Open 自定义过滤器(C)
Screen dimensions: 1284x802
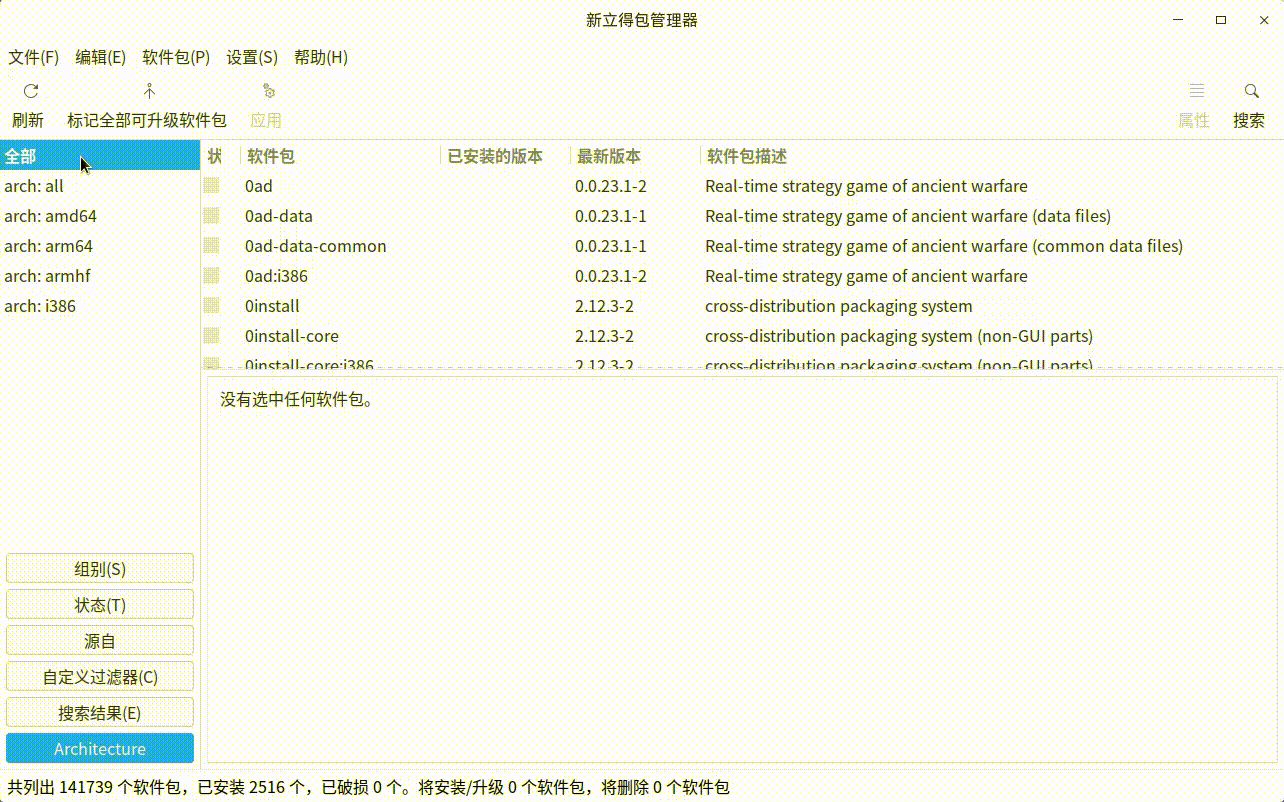point(99,676)
